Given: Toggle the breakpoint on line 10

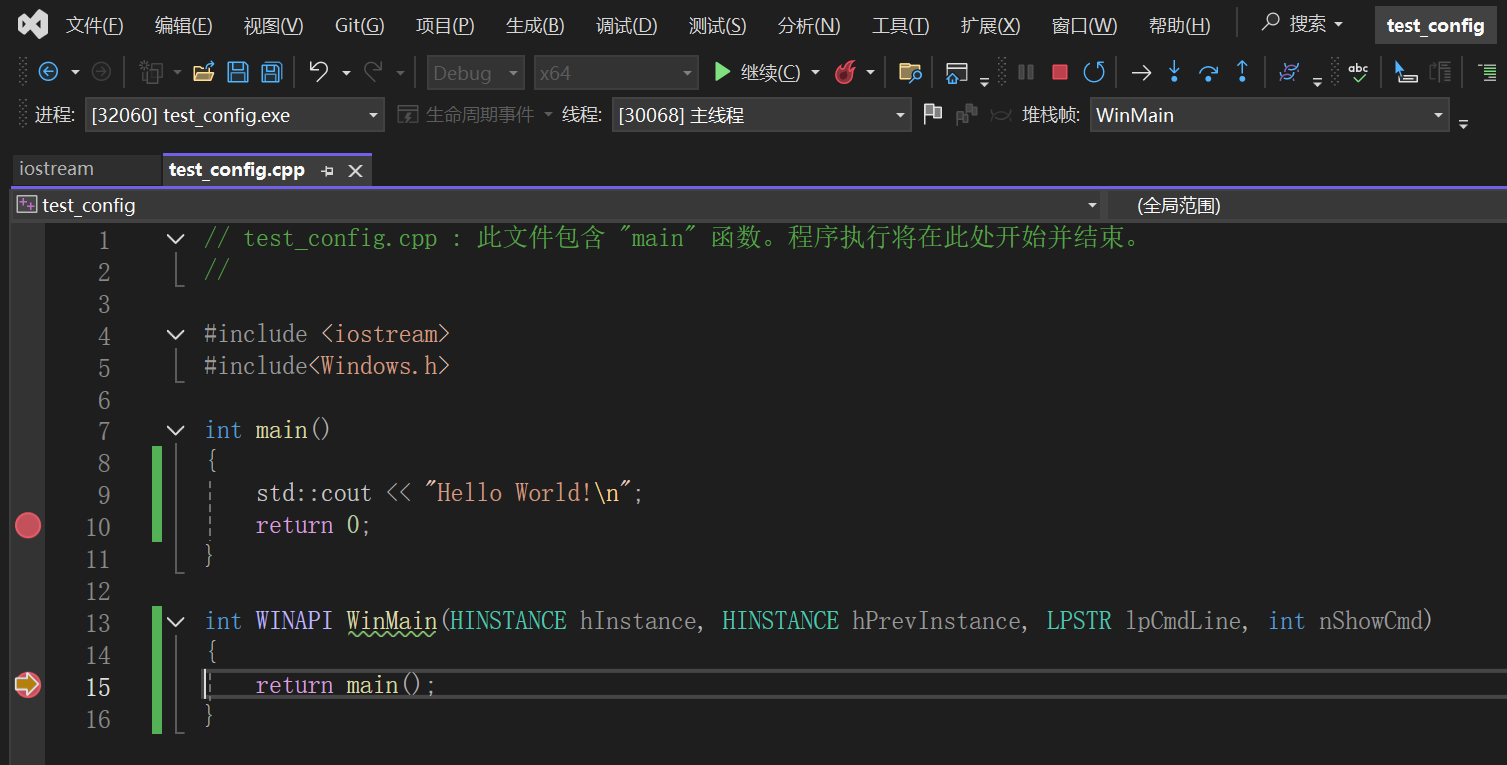Looking at the screenshot, I should pos(28,525).
